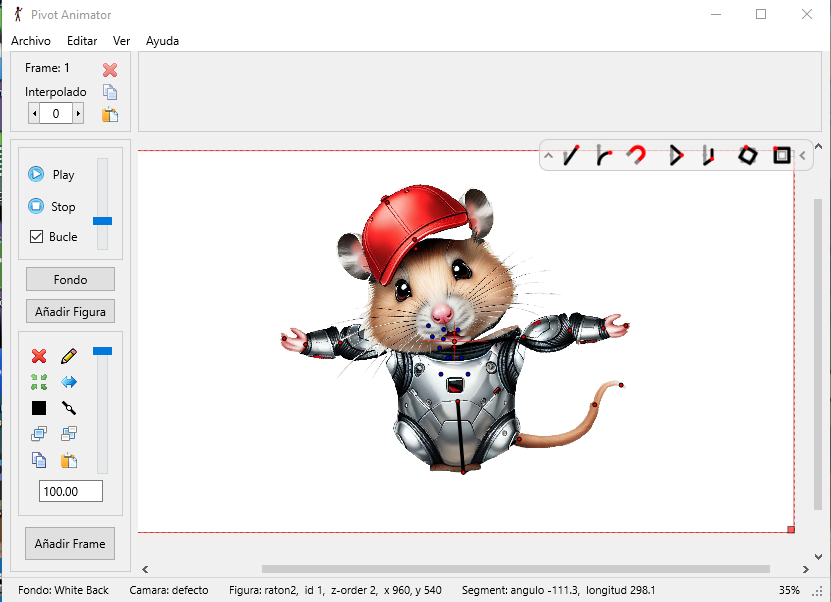Open figure color black swatch
831x602 pixels.
coord(39,408)
